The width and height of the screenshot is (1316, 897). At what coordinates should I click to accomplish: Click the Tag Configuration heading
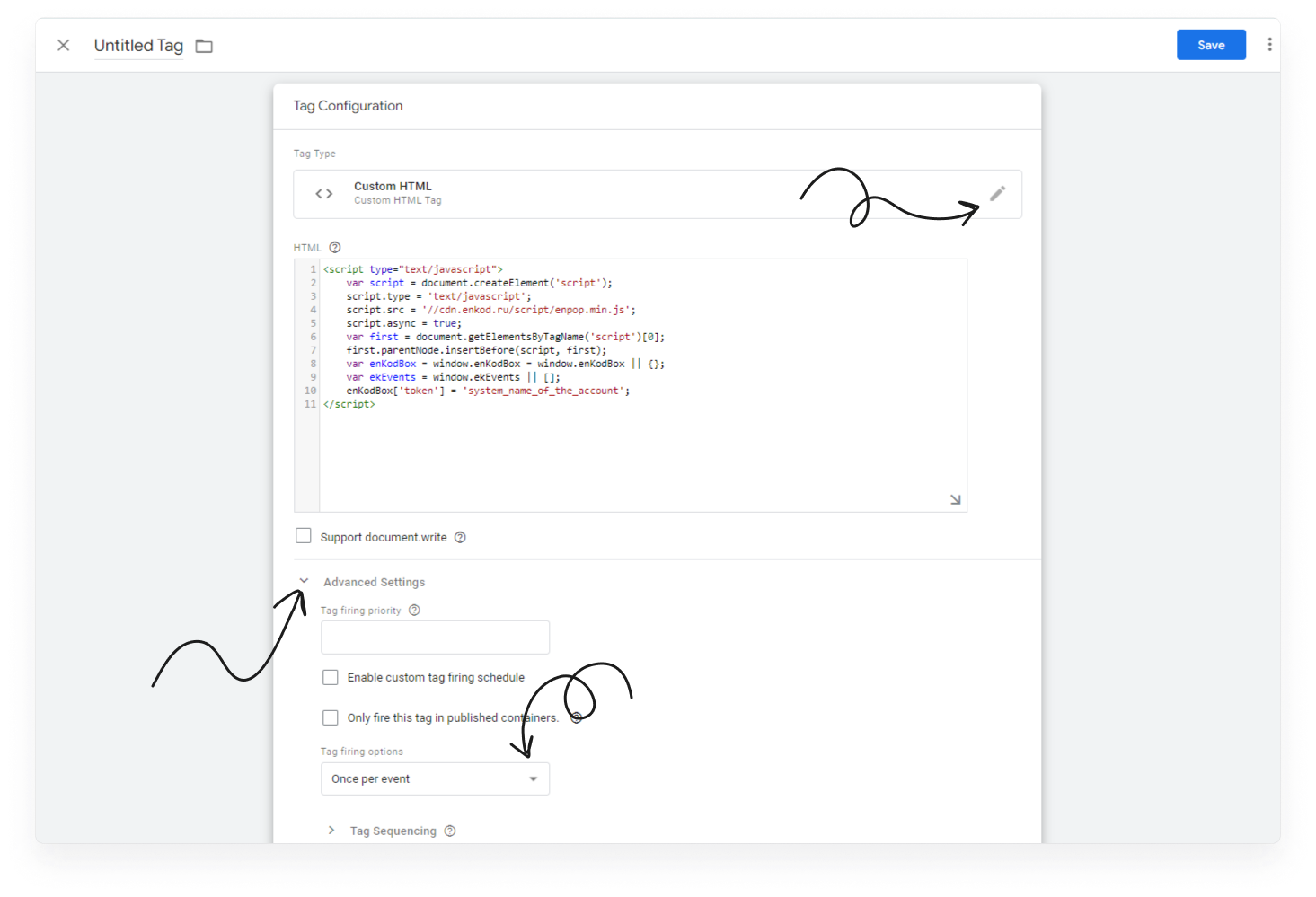pyautogui.click(x=348, y=106)
